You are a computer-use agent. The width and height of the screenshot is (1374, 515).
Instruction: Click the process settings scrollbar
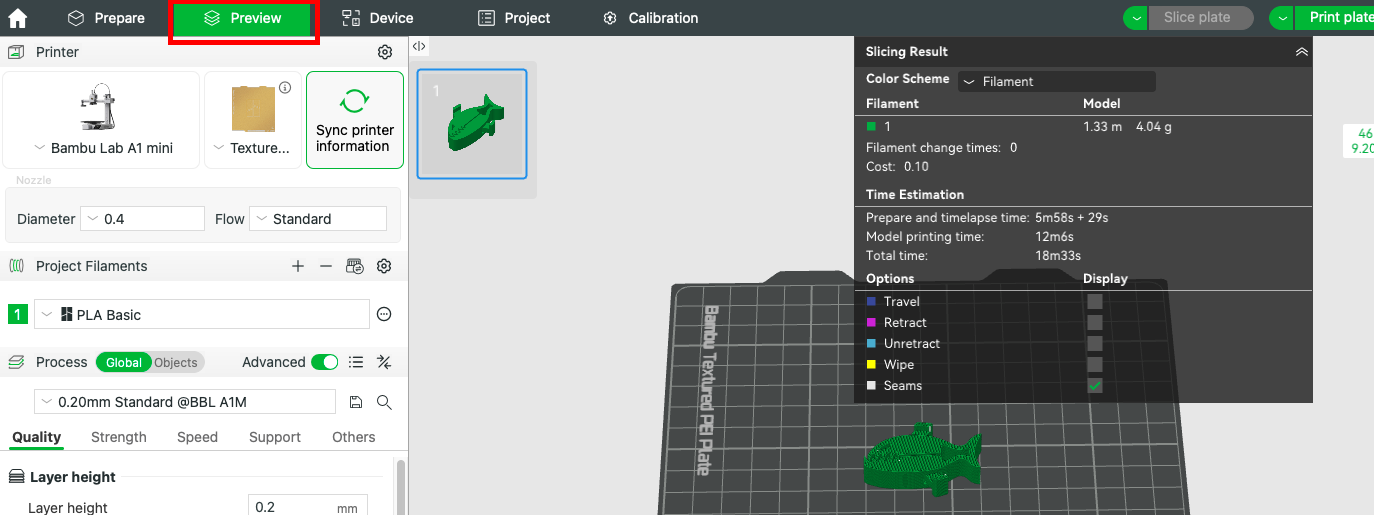[x=402, y=488]
